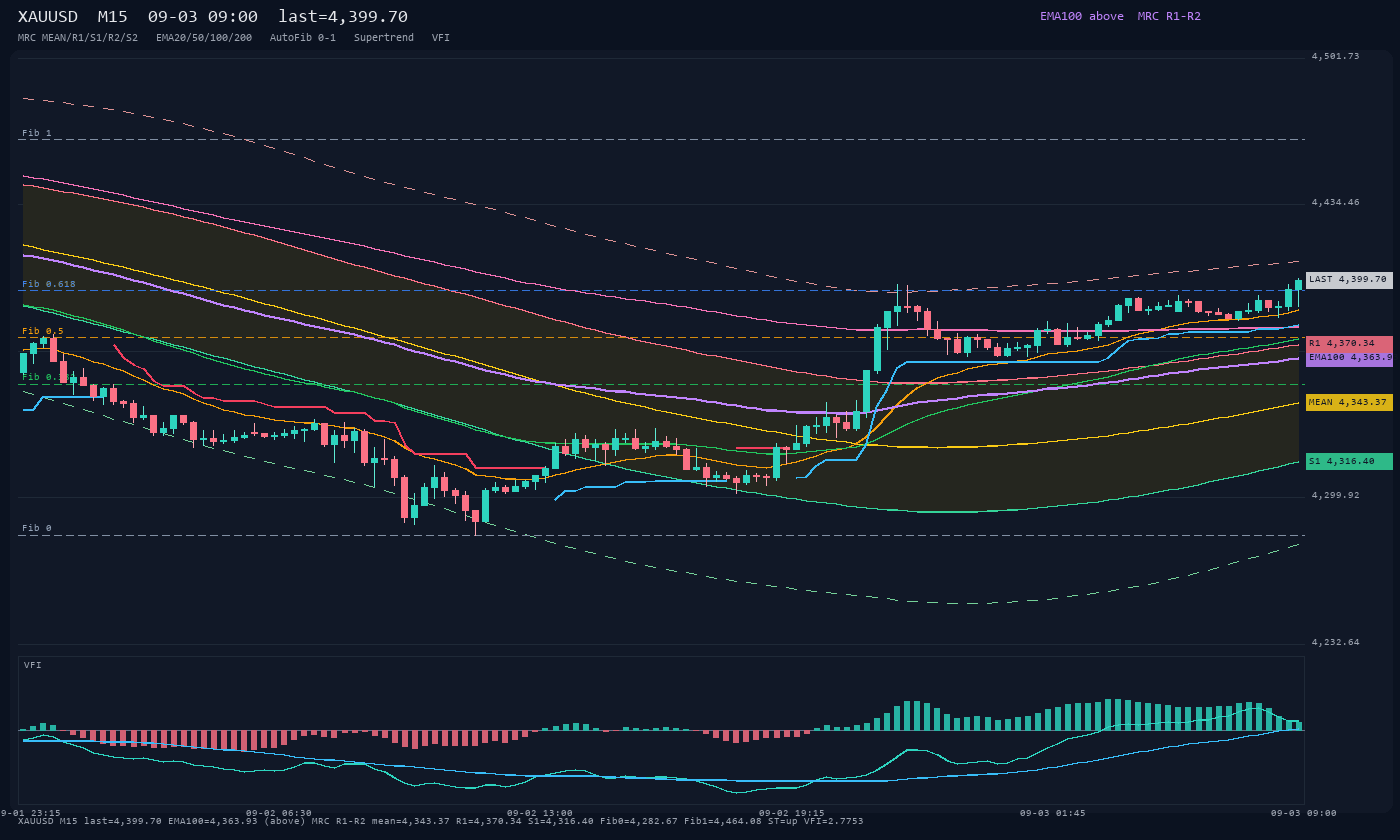The image size is (1400, 840).
Task: Click the Fib 0 level label
Action: click(37, 528)
